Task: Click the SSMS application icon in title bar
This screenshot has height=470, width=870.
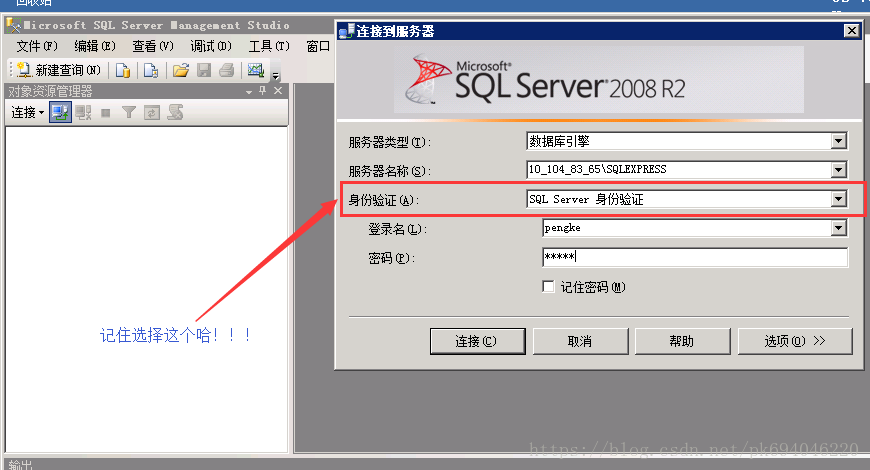Action: [13, 26]
